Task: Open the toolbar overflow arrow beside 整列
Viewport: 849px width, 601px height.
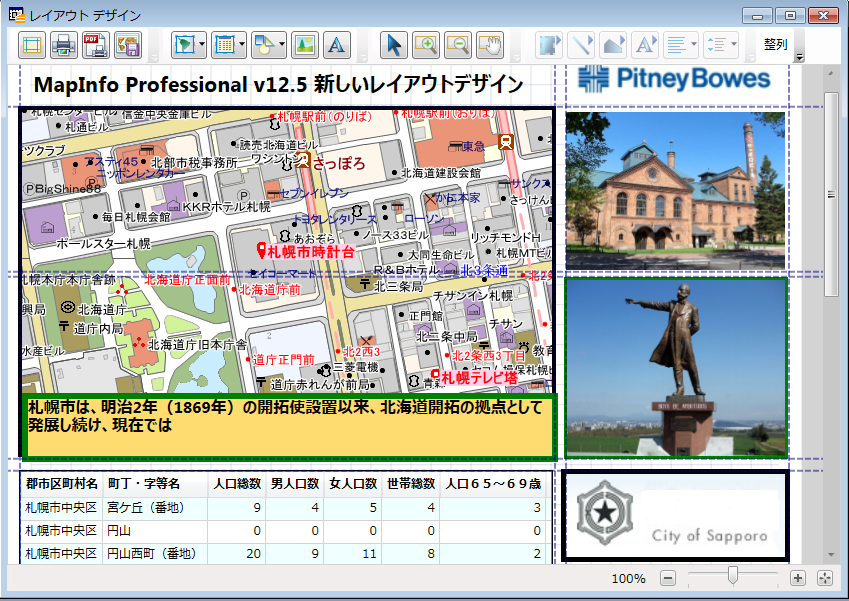Action: (799, 57)
